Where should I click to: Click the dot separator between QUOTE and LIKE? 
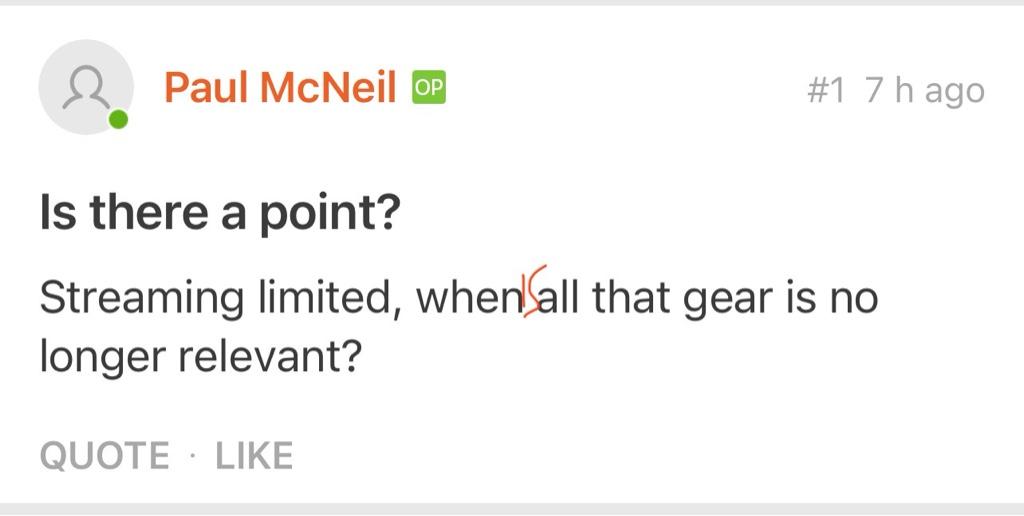click(x=192, y=456)
